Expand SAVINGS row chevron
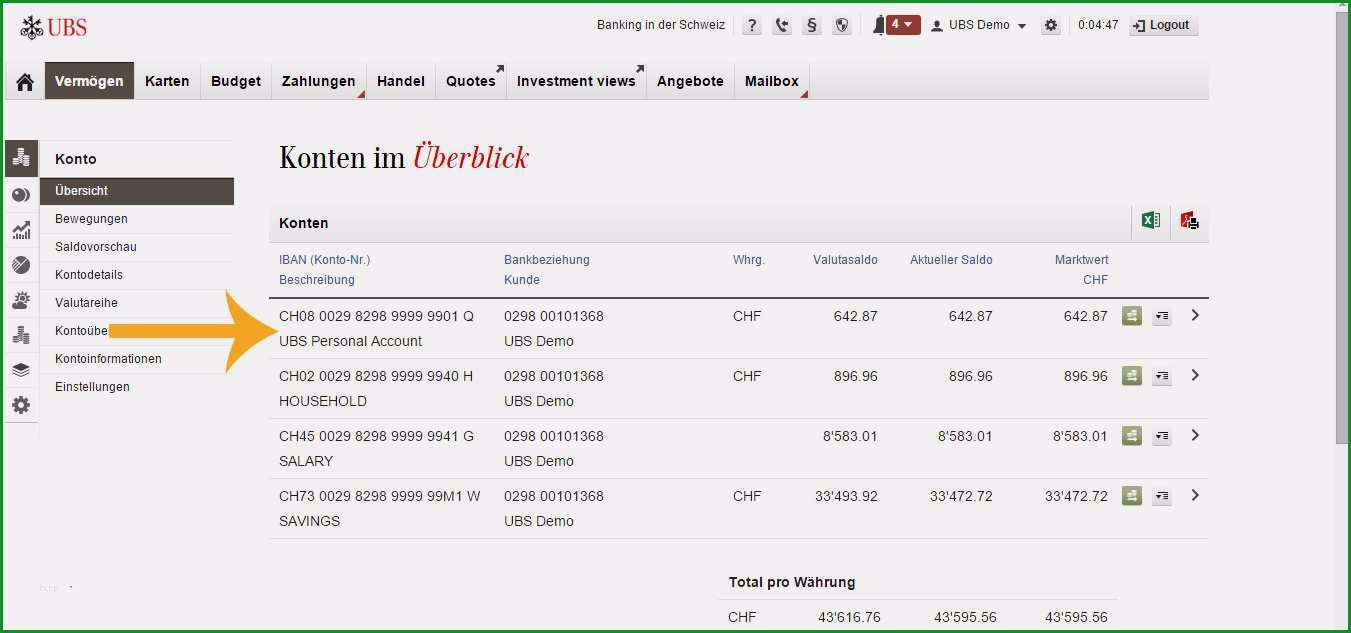 (1195, 495)
